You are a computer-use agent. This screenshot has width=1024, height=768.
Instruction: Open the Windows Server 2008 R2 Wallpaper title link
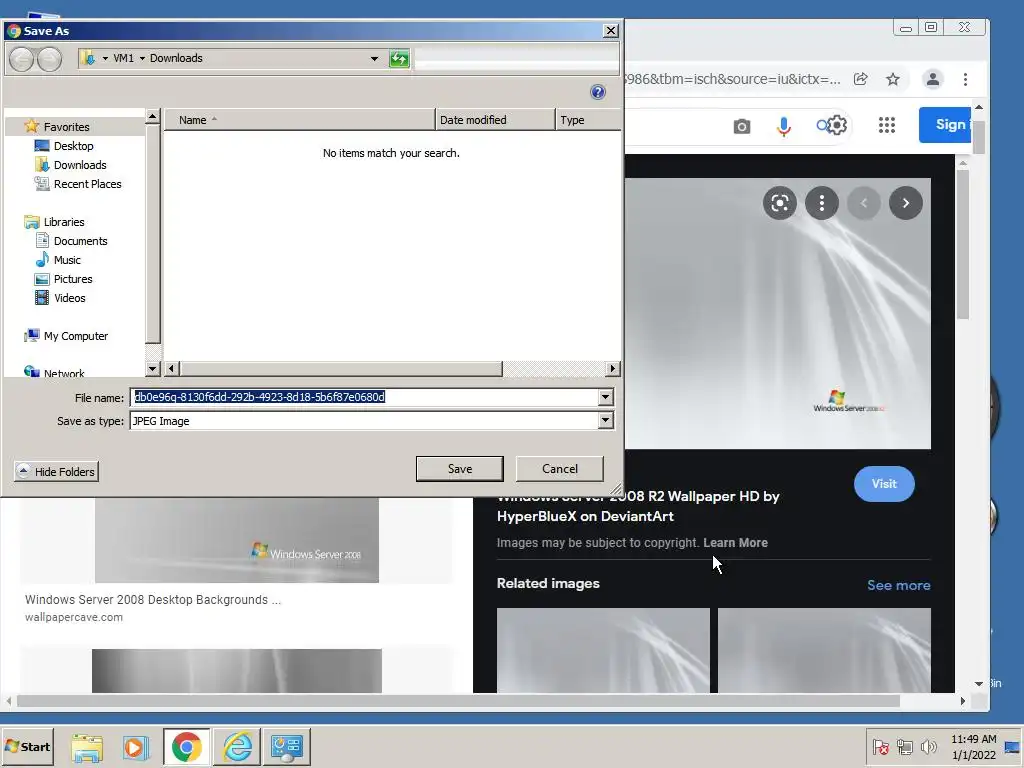[638, 506]
